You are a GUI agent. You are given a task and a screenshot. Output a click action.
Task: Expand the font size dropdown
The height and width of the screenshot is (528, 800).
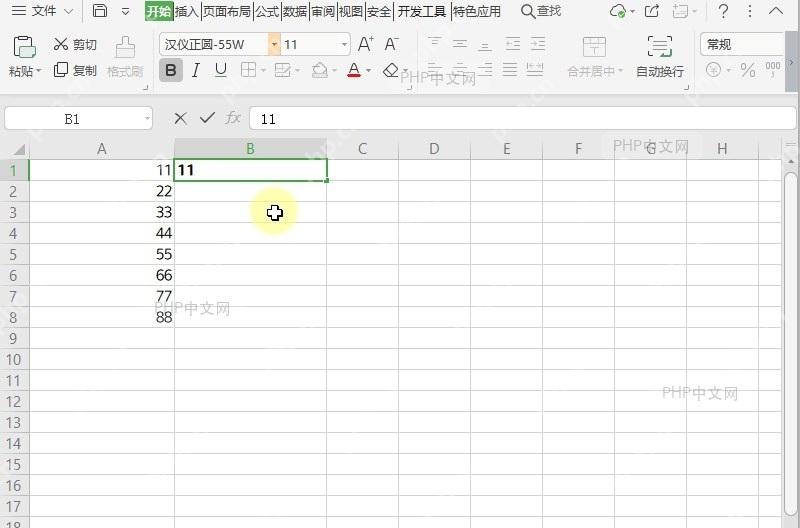344,44
